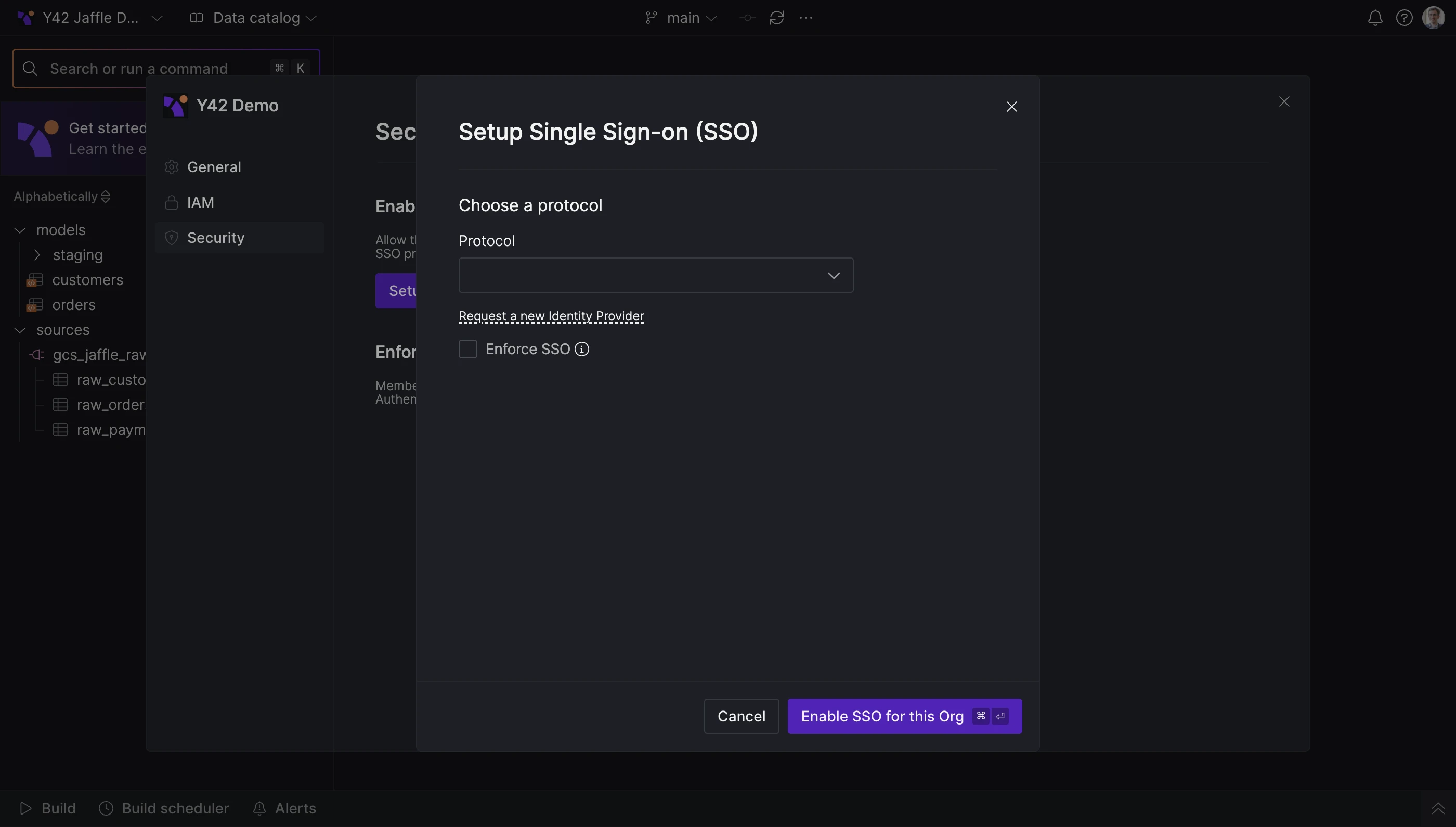Select the Security settings tab
The width and height of the screenshot is (1456, 827).
pos(240,238)
